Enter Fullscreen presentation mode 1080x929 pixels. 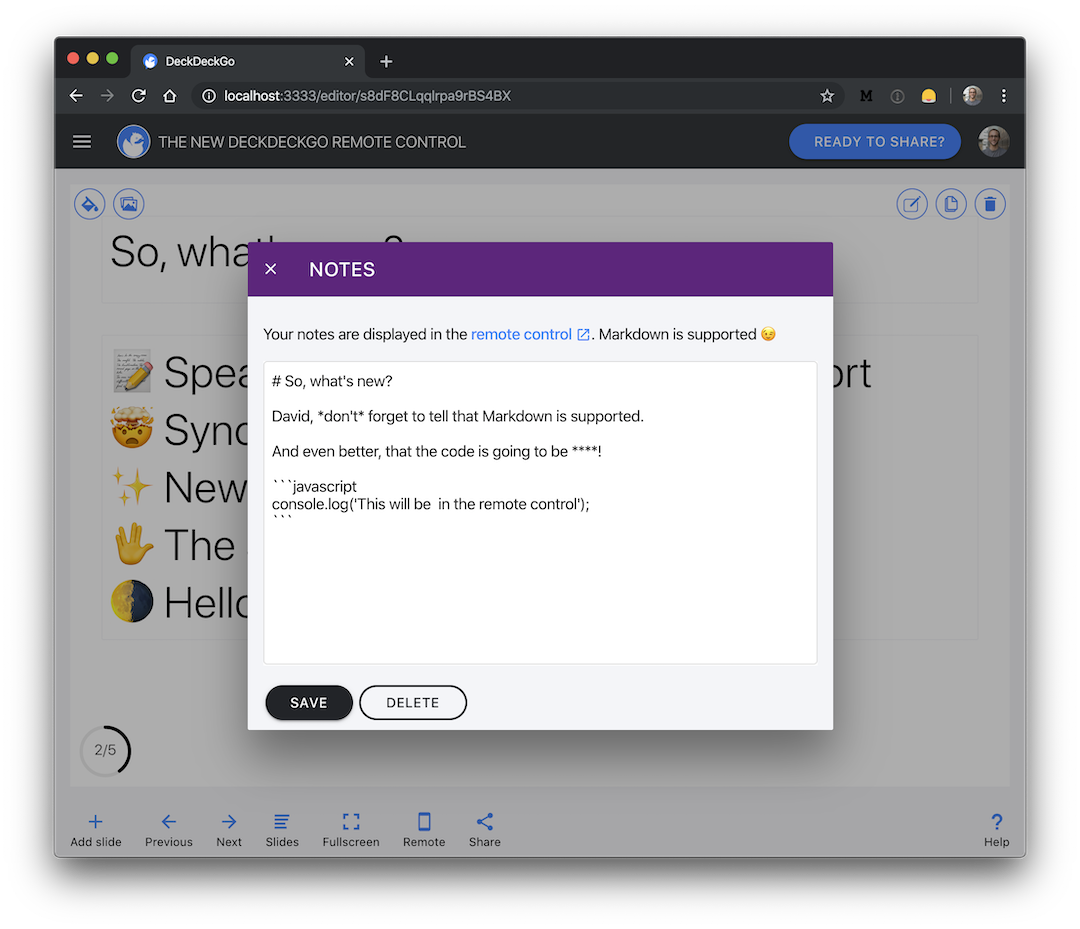(x=350, y=828)
